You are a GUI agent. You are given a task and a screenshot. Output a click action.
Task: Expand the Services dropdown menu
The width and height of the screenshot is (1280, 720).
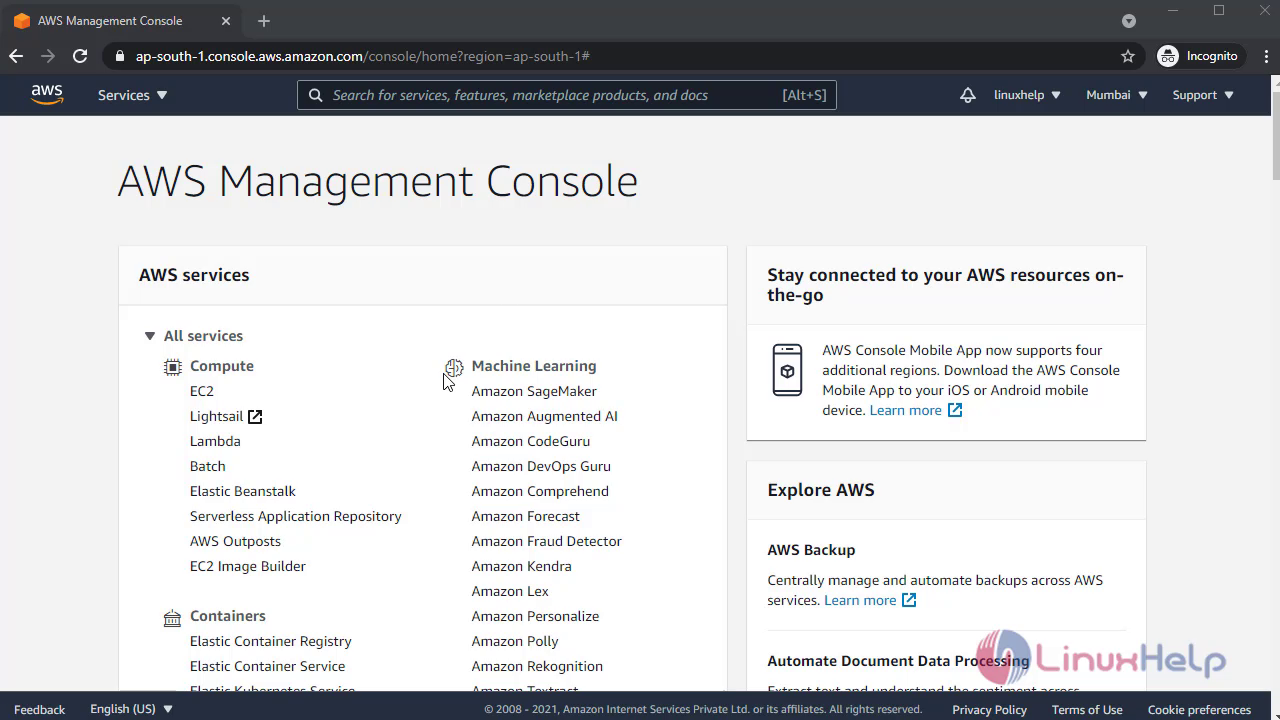tap(133, 95)
